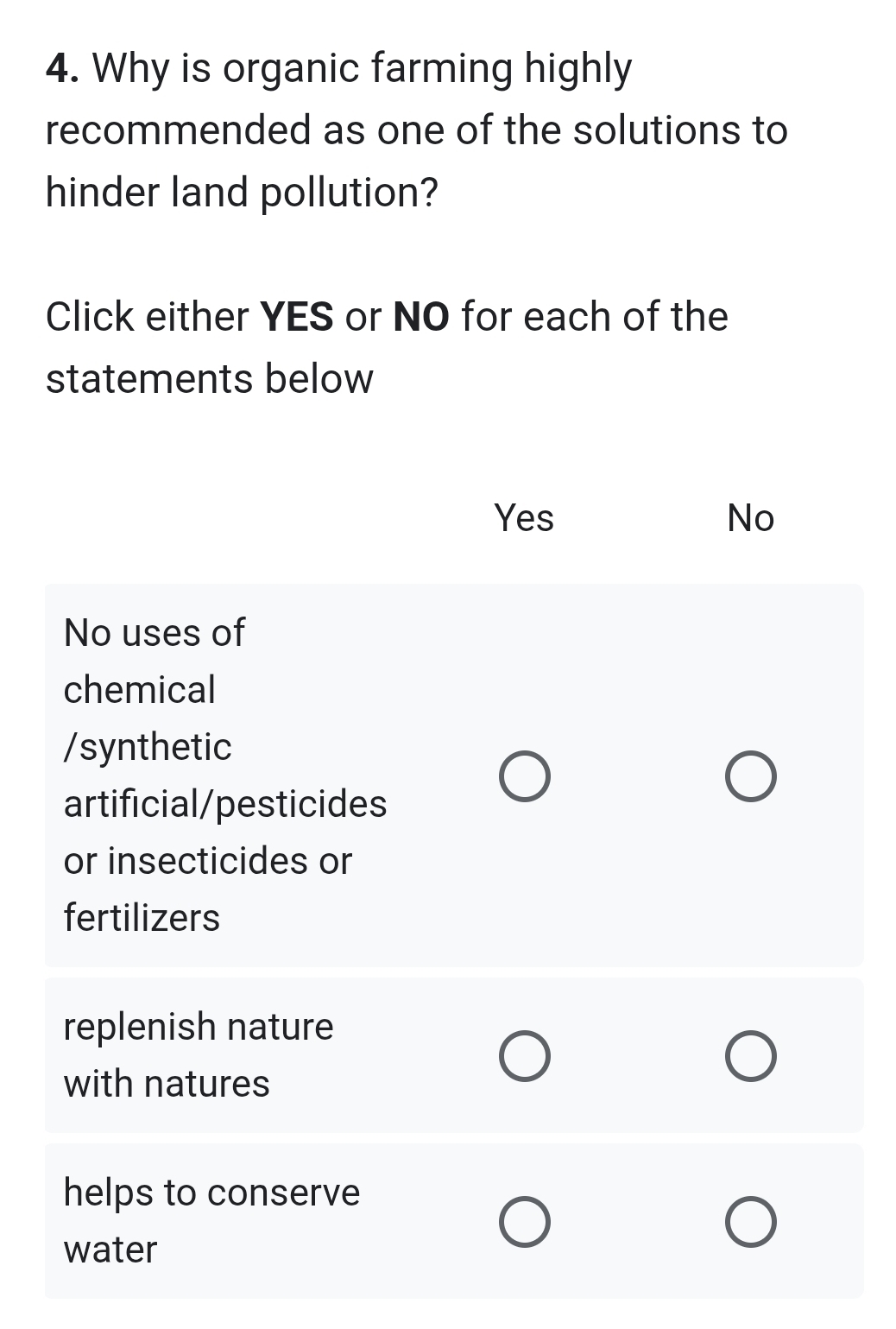This screenshot has height=1329, width=896.
Task: Mark No for helps to conserve water
Action: pyautogui.click(x=750, y=1221)
